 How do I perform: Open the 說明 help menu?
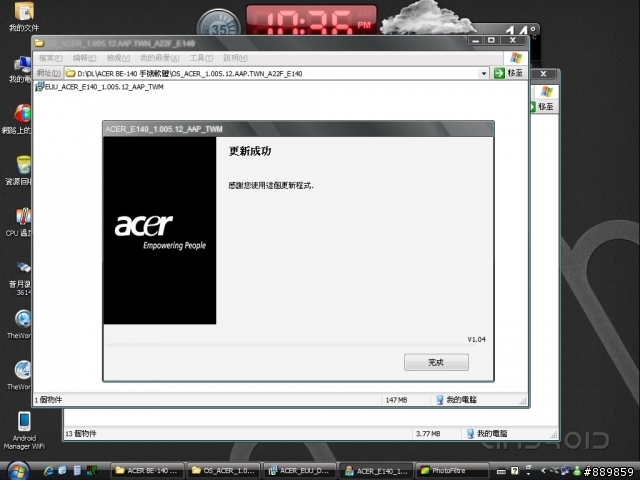(236, 58)
